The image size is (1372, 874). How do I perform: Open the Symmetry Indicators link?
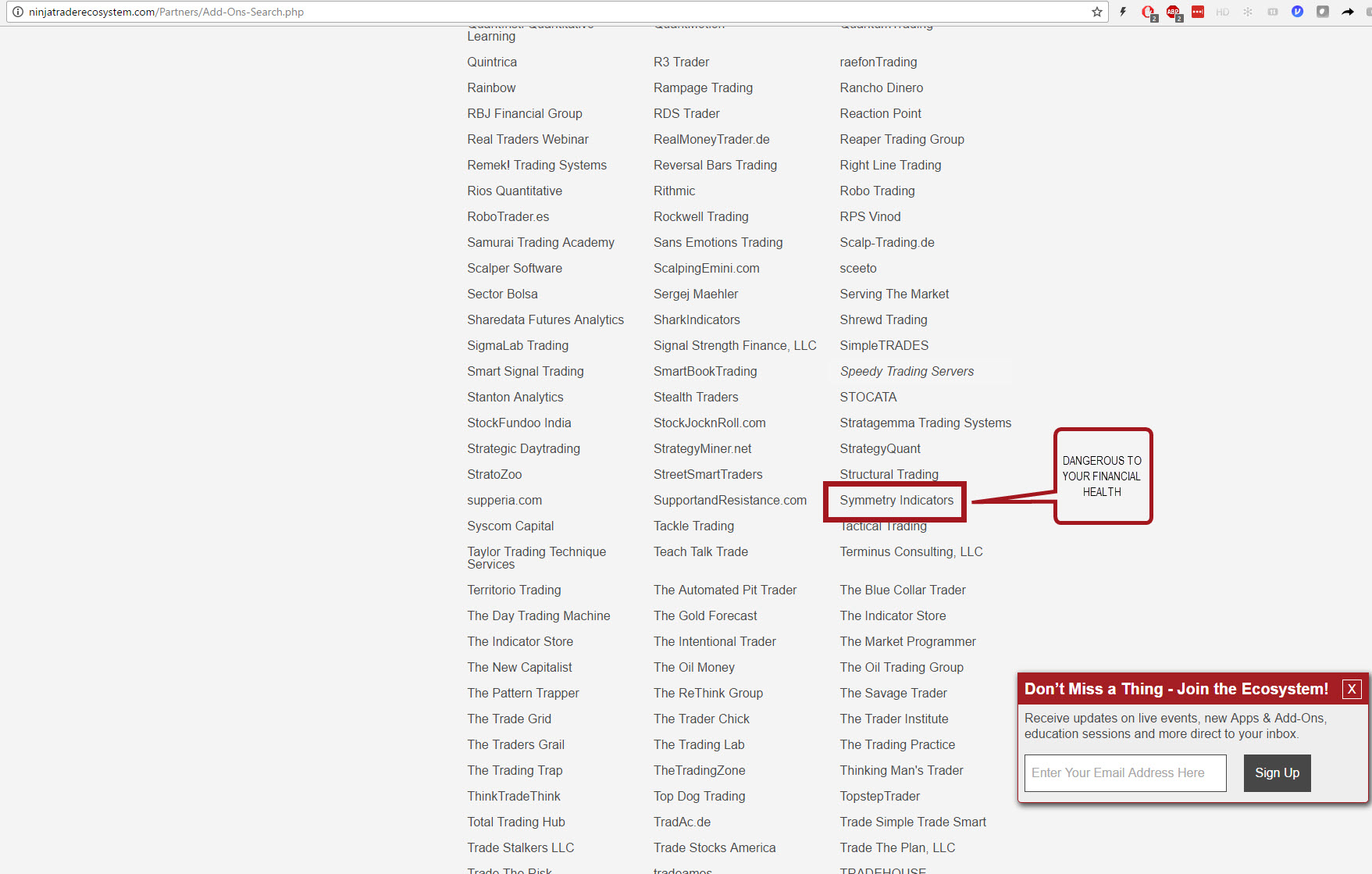[897, 500]
